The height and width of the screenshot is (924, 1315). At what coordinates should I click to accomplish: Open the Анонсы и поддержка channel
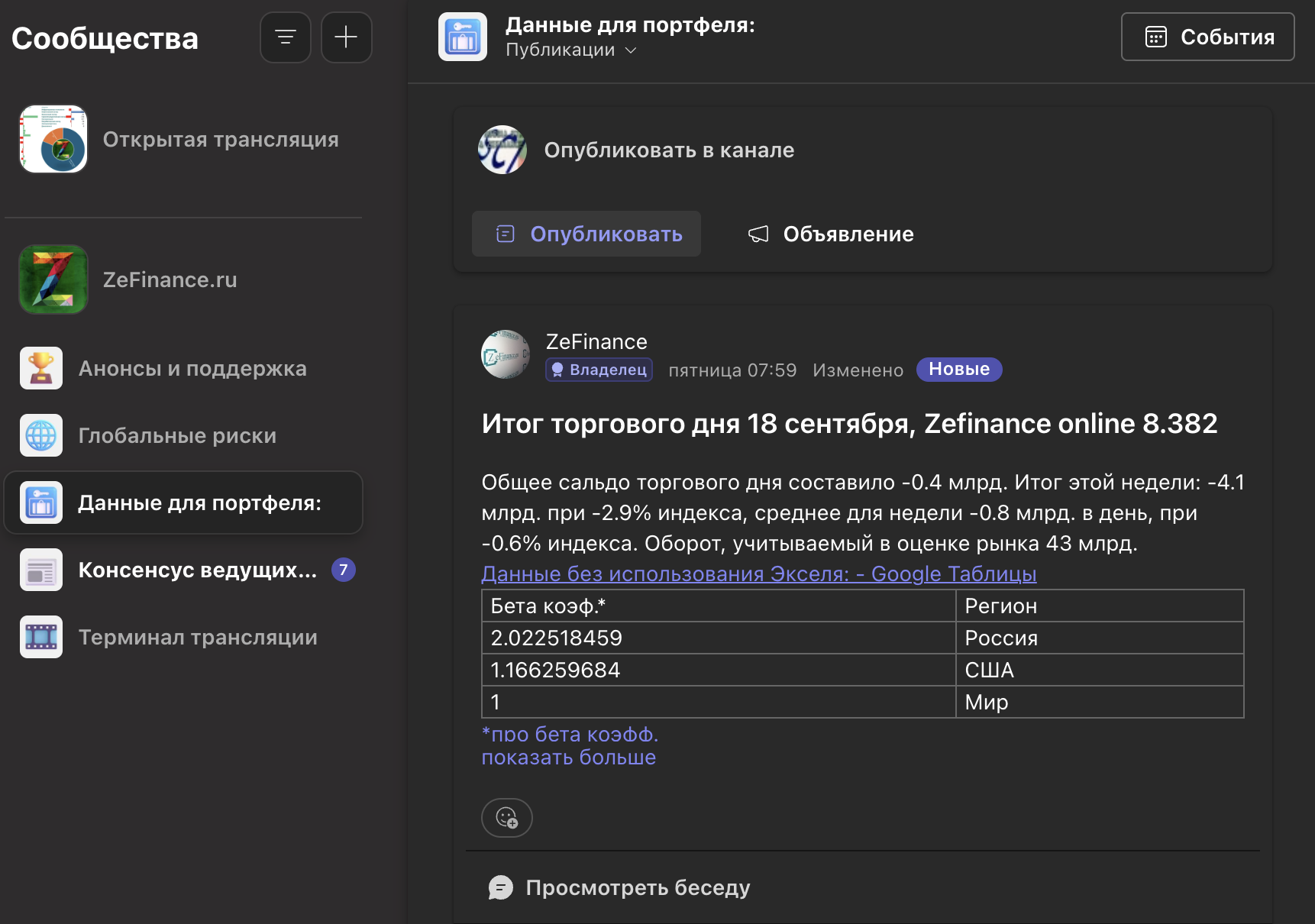tap(183, 368)
